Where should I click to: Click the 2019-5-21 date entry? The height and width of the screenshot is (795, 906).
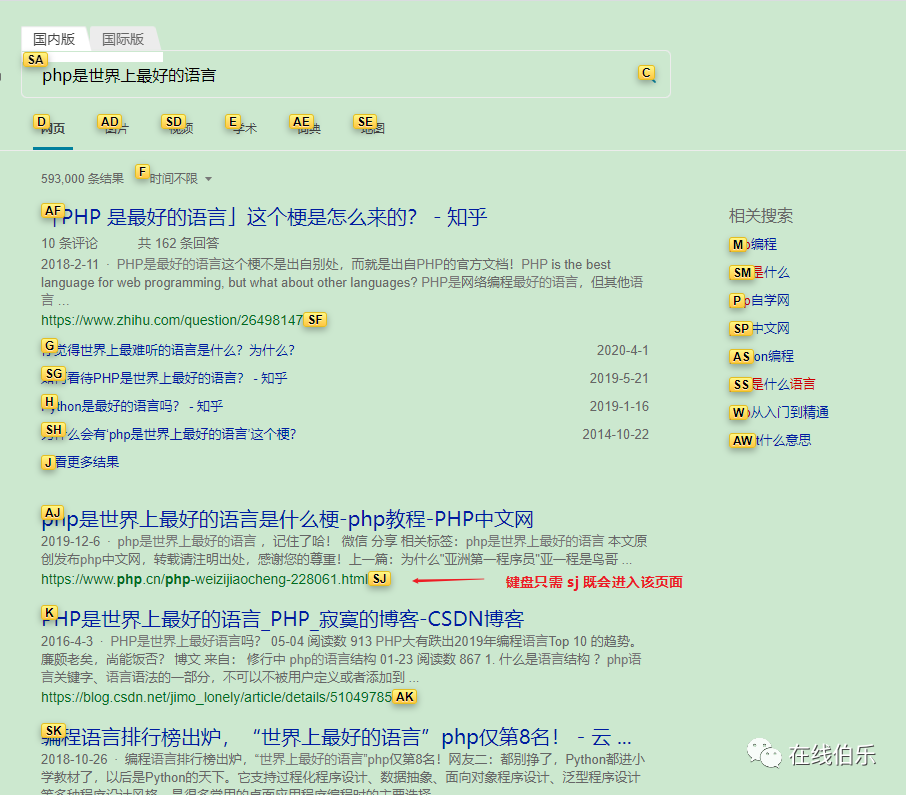click(619, 378)
